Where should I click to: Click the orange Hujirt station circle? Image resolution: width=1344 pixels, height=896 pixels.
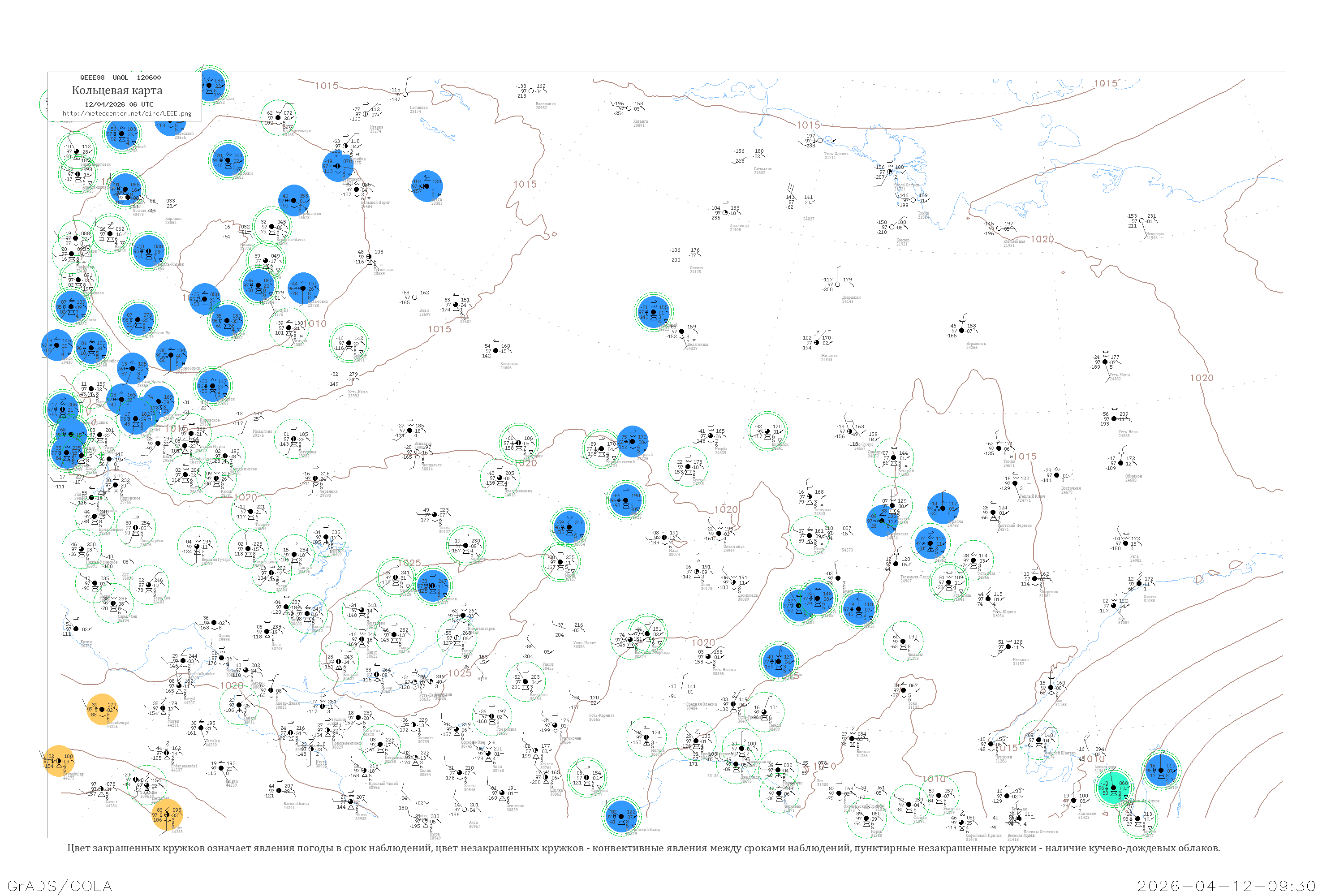coord(167,814)
